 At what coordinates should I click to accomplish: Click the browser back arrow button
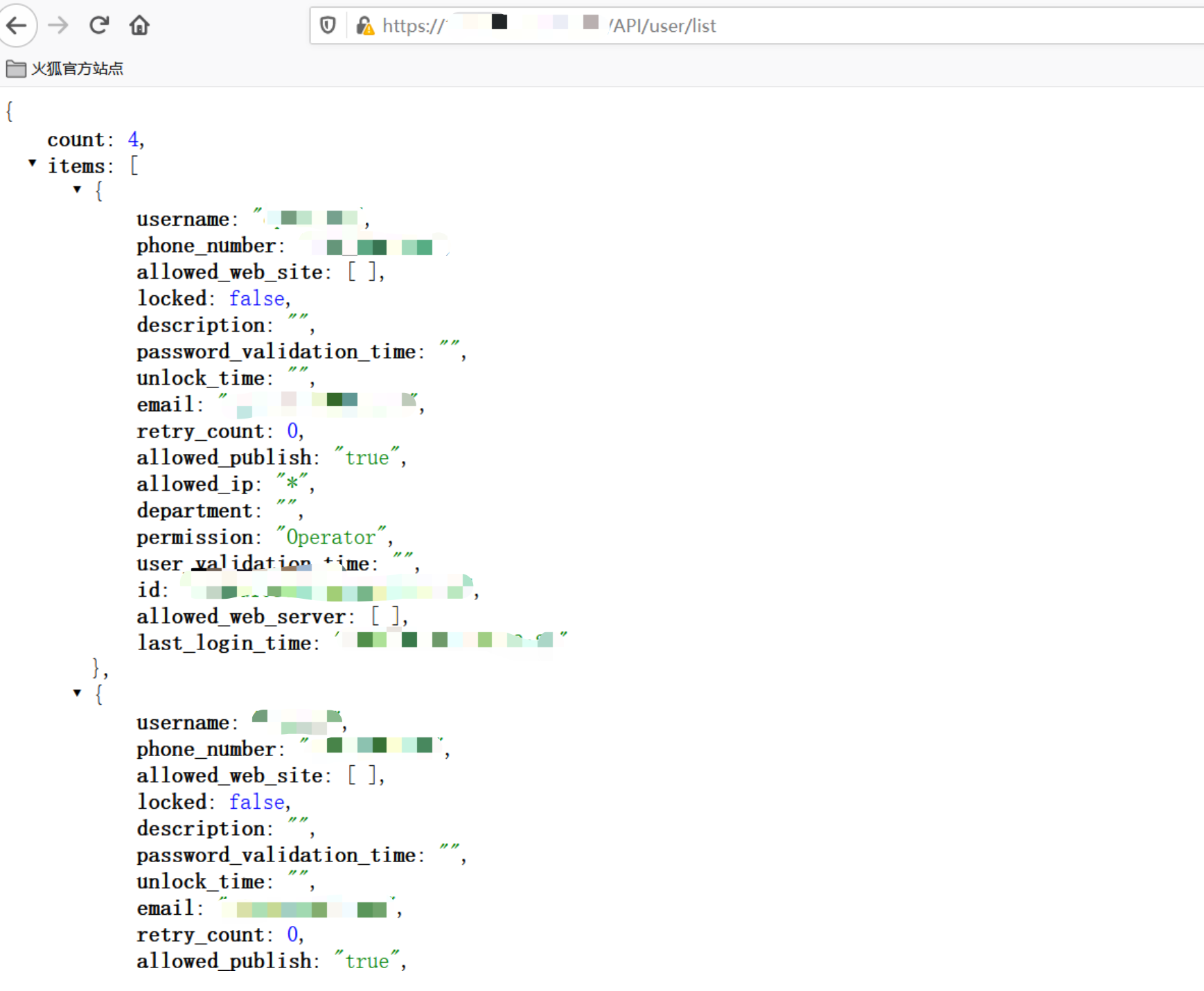pyautogui.click(x=17, y=26)
